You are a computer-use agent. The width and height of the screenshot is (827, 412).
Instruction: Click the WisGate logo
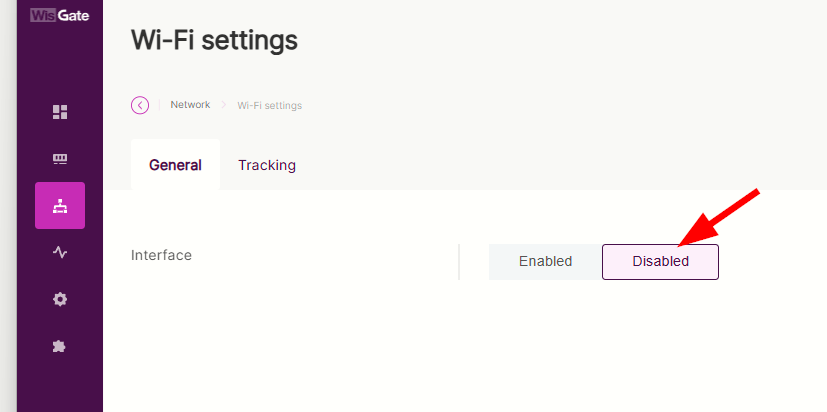[x=59, y=14]
